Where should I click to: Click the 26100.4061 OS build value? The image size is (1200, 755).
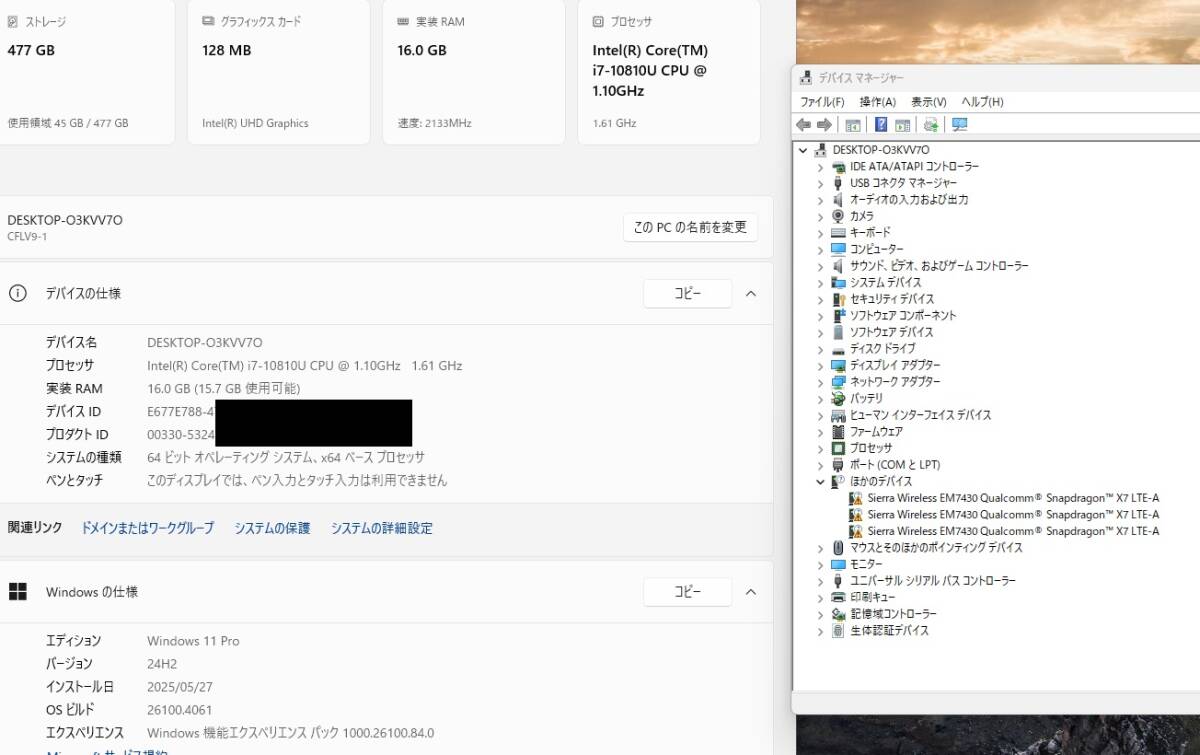click(x=179, y=709)
